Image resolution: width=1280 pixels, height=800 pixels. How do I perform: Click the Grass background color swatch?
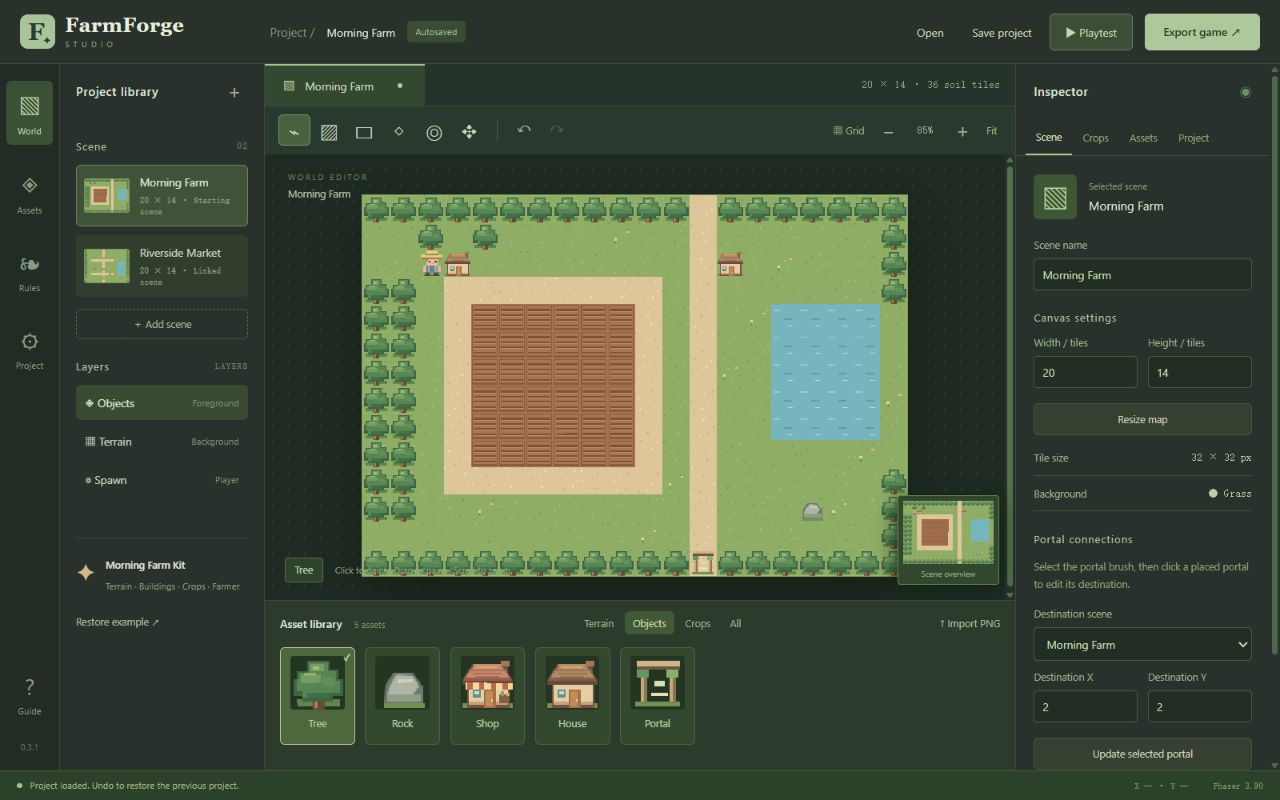coord(1213,493)
